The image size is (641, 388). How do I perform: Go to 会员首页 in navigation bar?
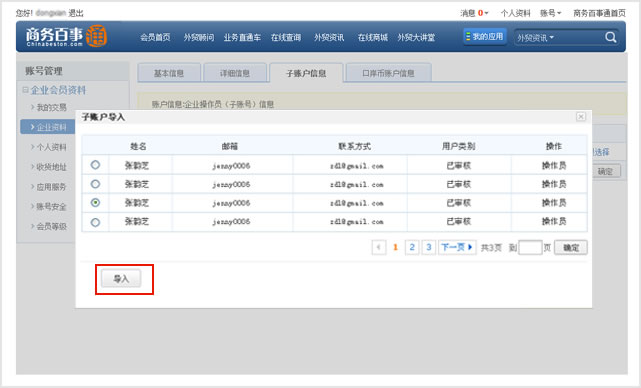click(155, 37)
